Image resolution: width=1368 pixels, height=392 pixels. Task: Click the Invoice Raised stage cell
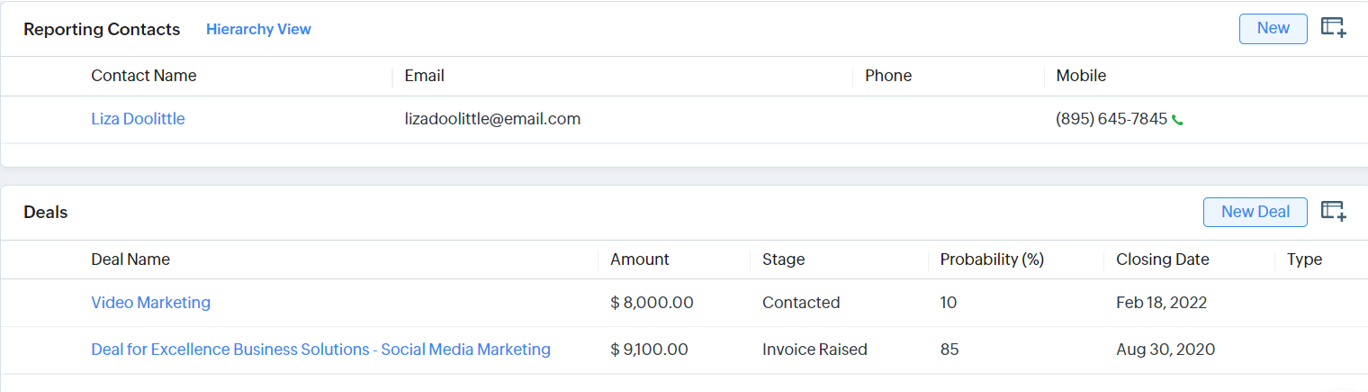815,349
